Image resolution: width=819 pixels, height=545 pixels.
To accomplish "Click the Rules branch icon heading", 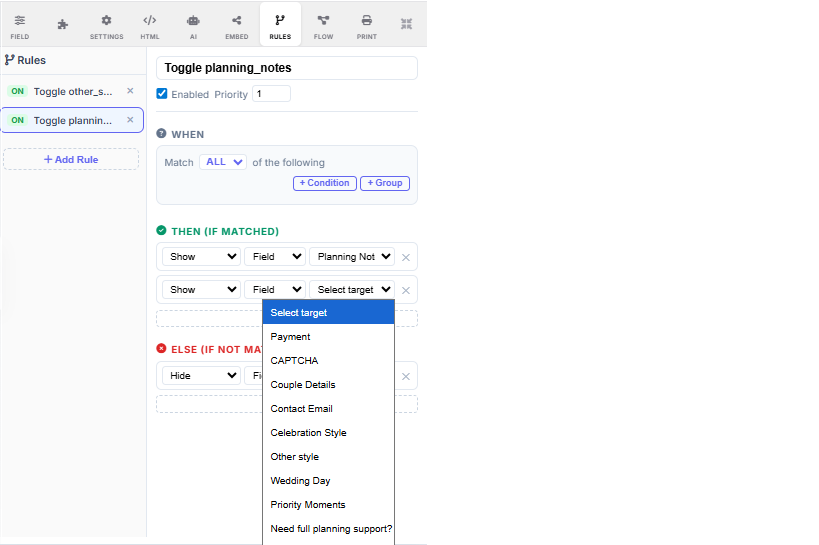I will click(x=9, y=60).
